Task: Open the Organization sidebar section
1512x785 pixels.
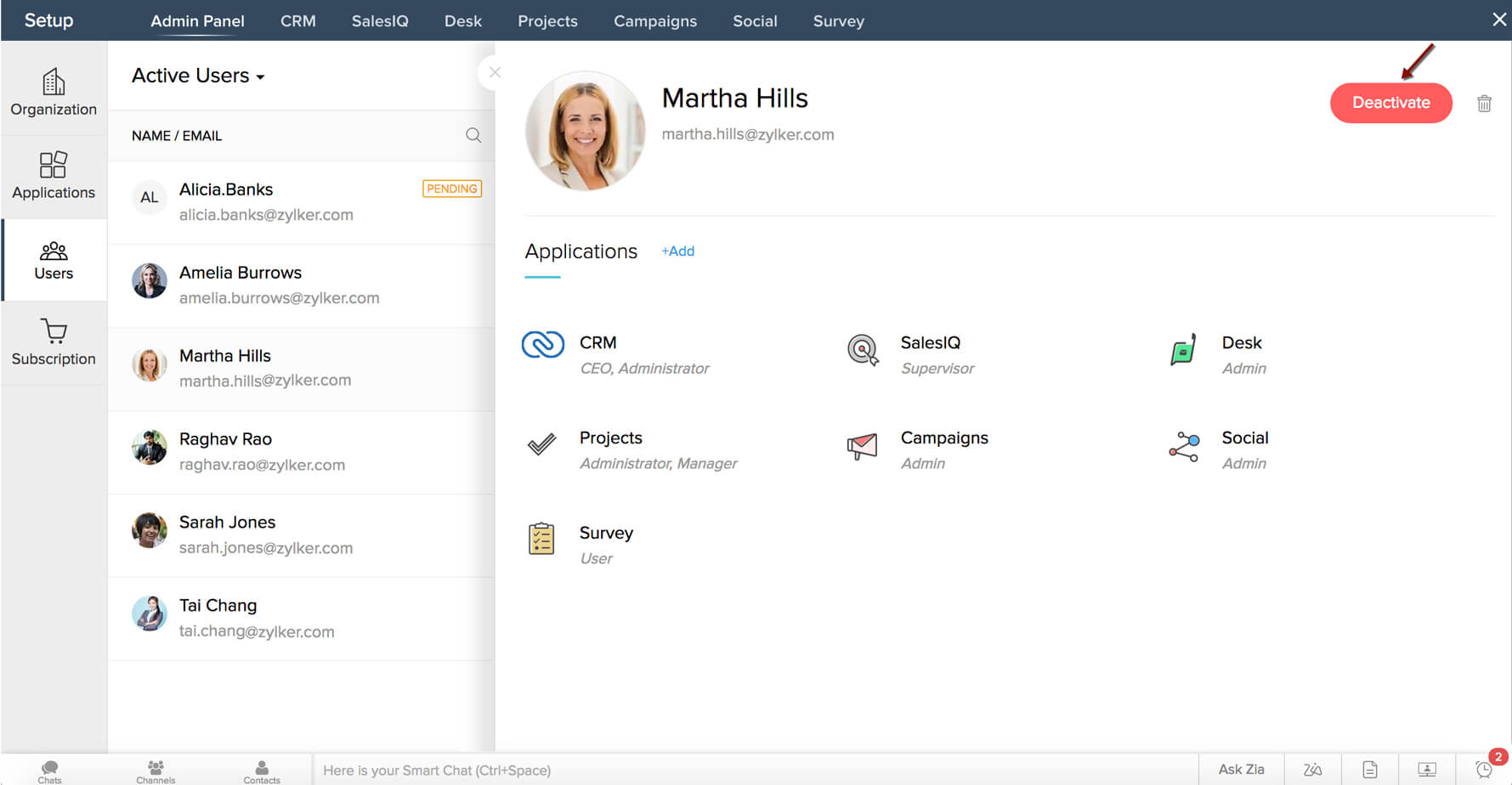Action: point(54,92)
